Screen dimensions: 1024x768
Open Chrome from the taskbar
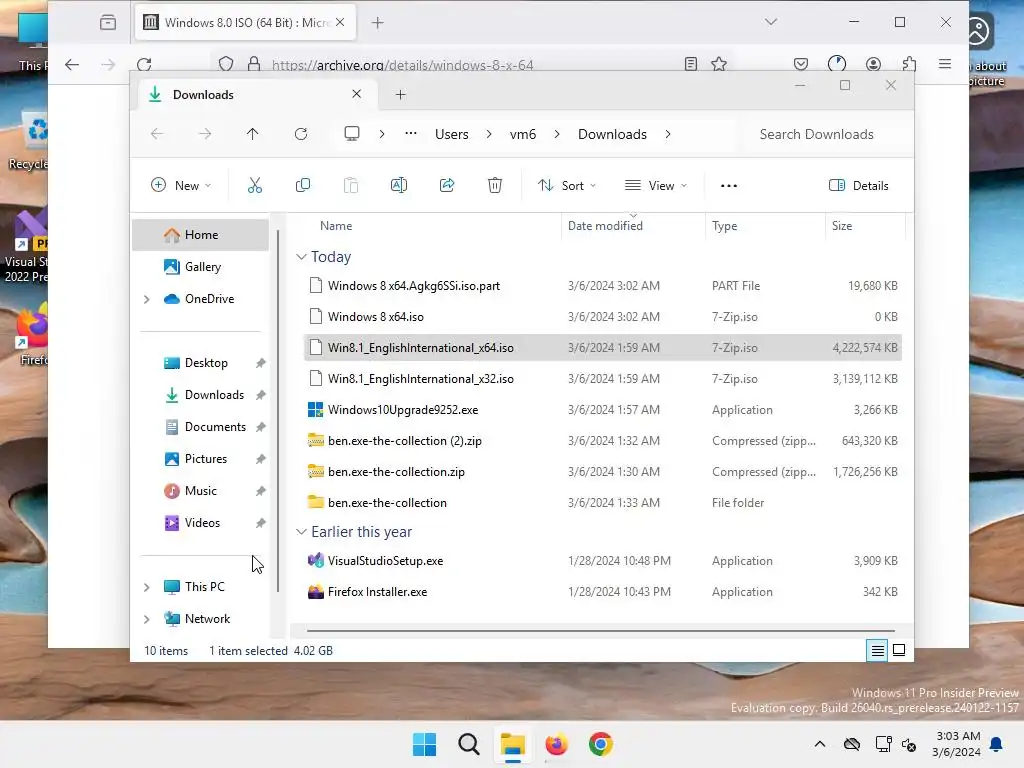click(601, 744)
